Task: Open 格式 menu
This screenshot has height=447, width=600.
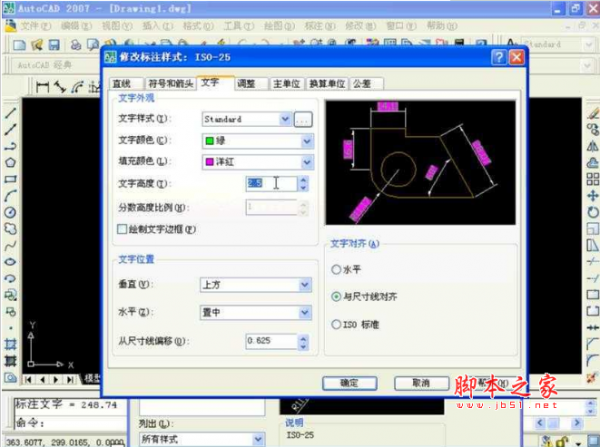Action: pos(198,26)
